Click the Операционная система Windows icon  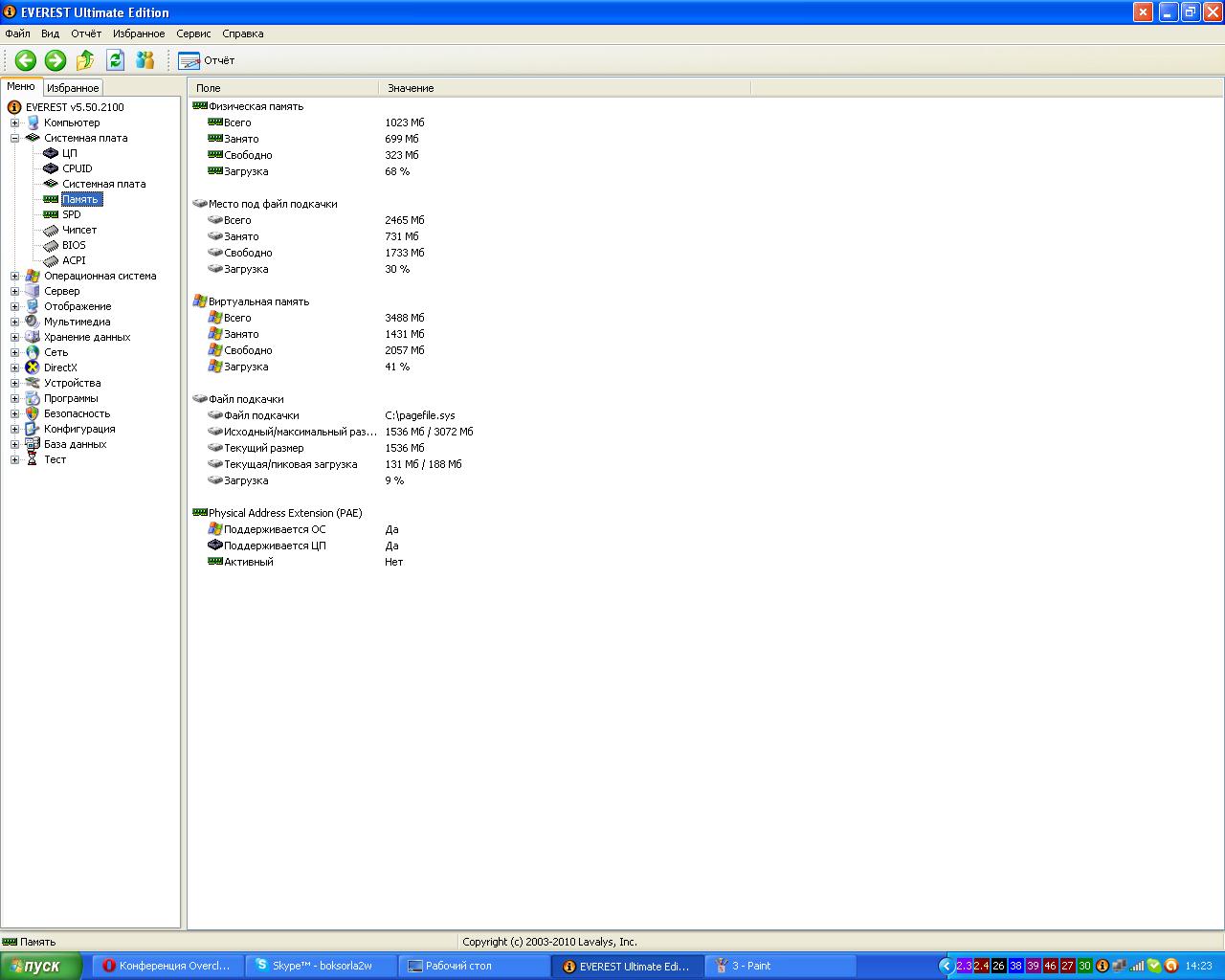(33, 276)
